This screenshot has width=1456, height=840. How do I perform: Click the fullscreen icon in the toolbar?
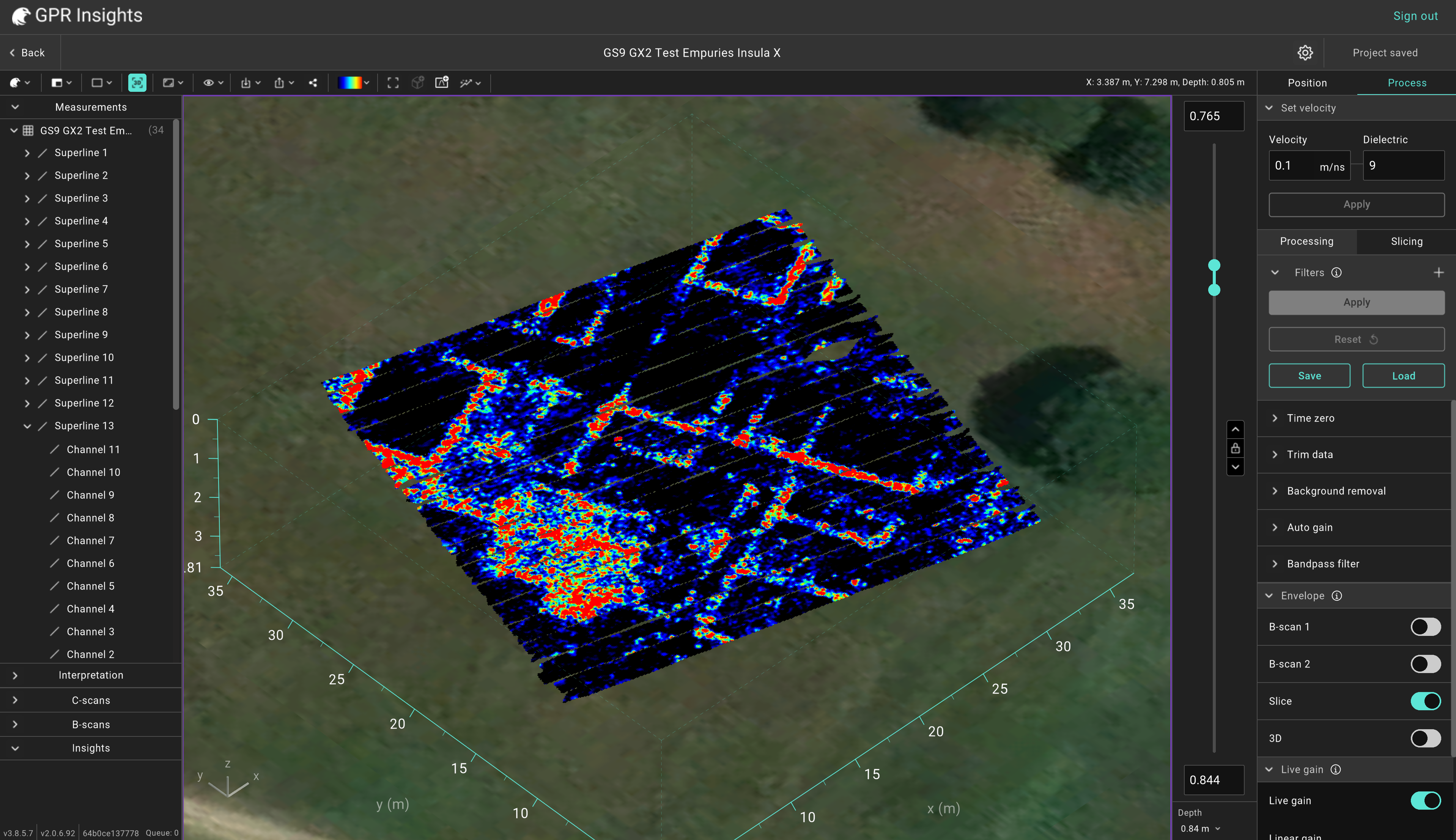point(393,82)
